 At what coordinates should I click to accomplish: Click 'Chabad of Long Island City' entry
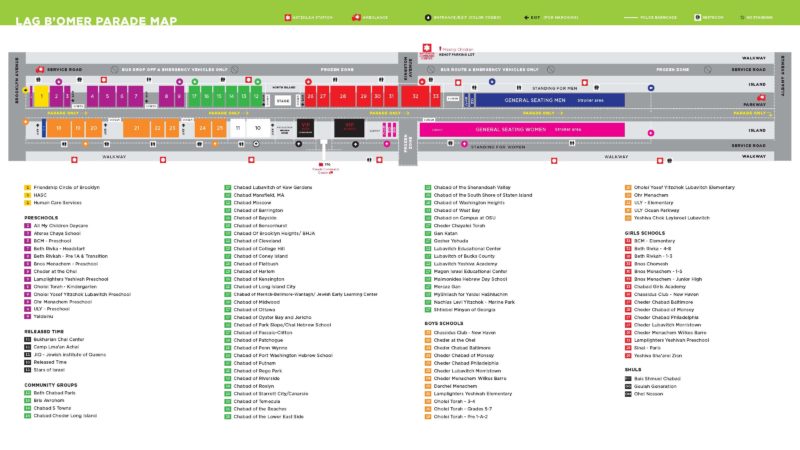264,287
